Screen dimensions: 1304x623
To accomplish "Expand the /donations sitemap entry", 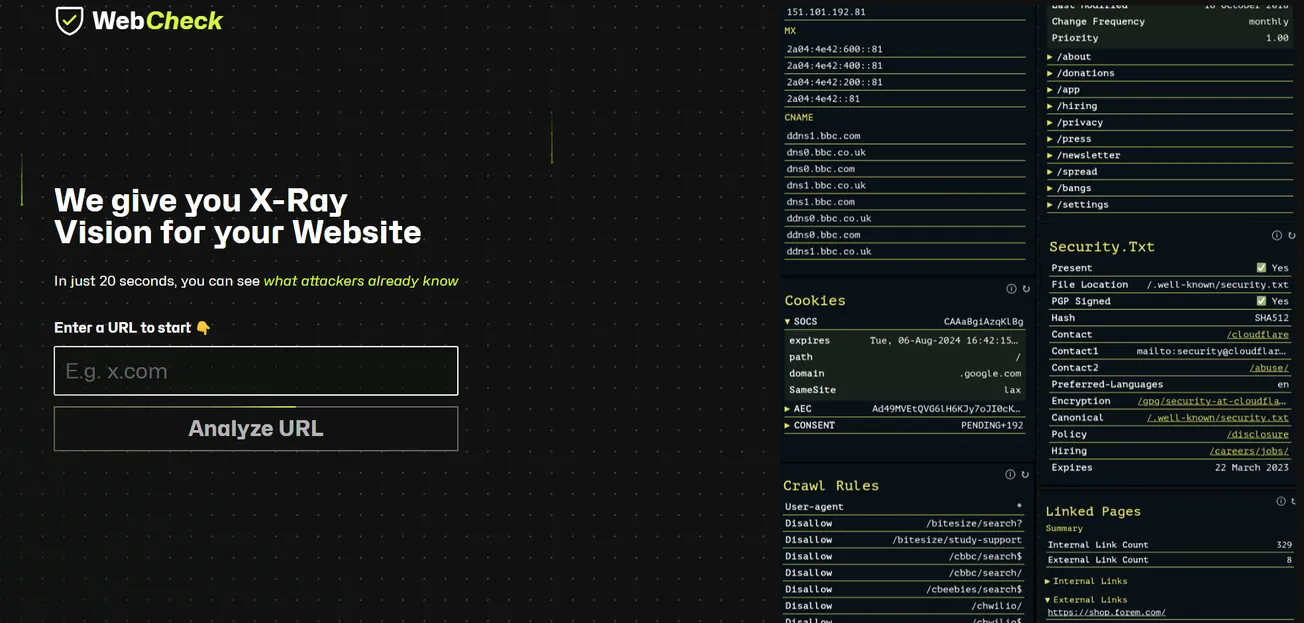I will point(1050,73).
